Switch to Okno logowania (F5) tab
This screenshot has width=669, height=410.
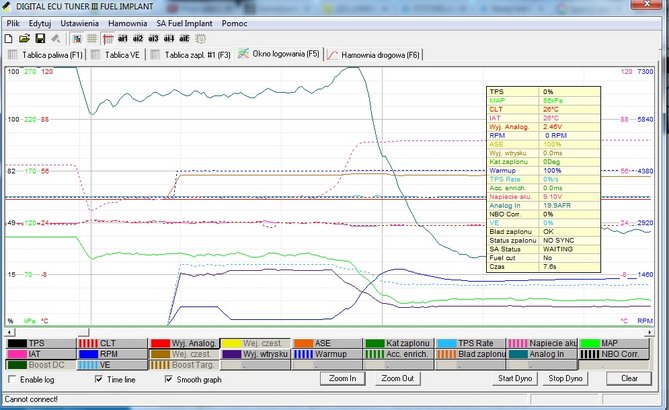point(278,54)
